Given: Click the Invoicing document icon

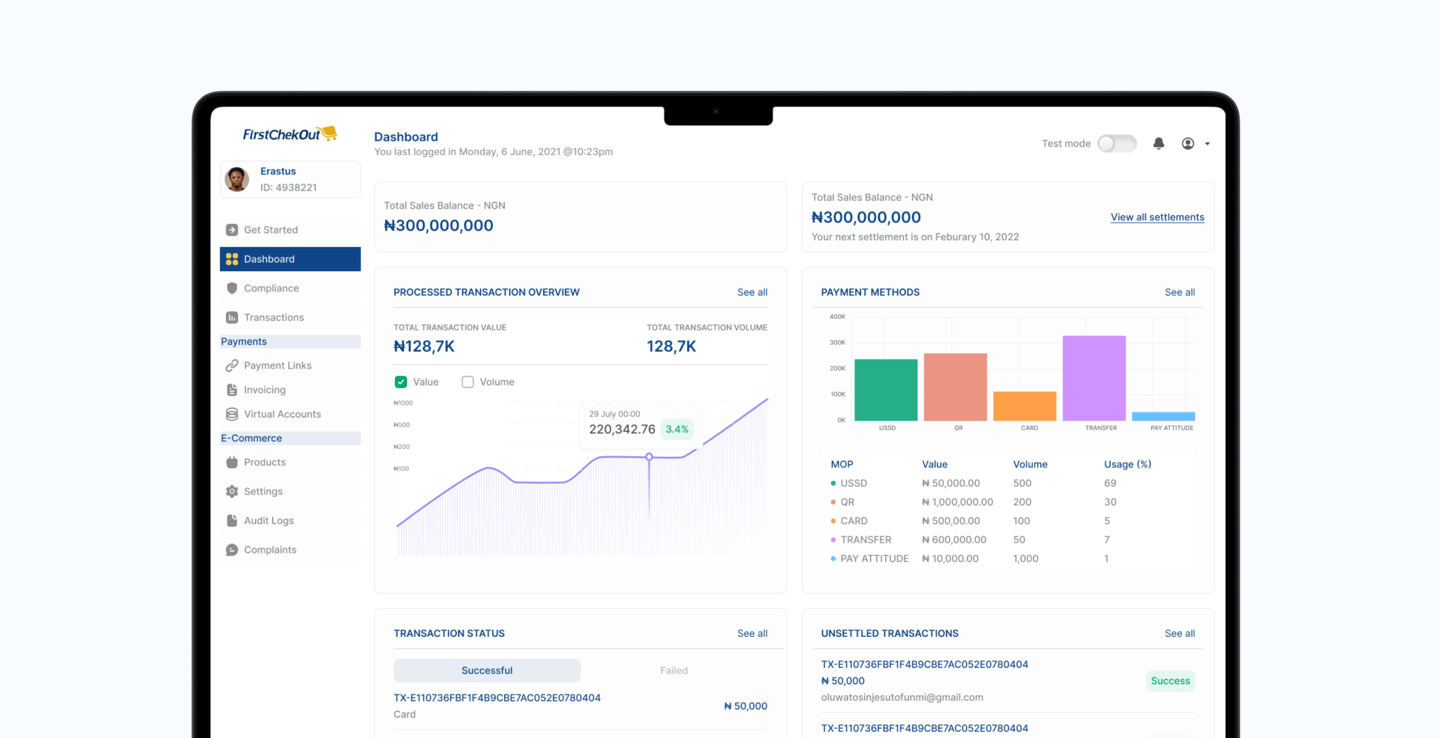Looking at the screenshot, I should pos(232,390).
